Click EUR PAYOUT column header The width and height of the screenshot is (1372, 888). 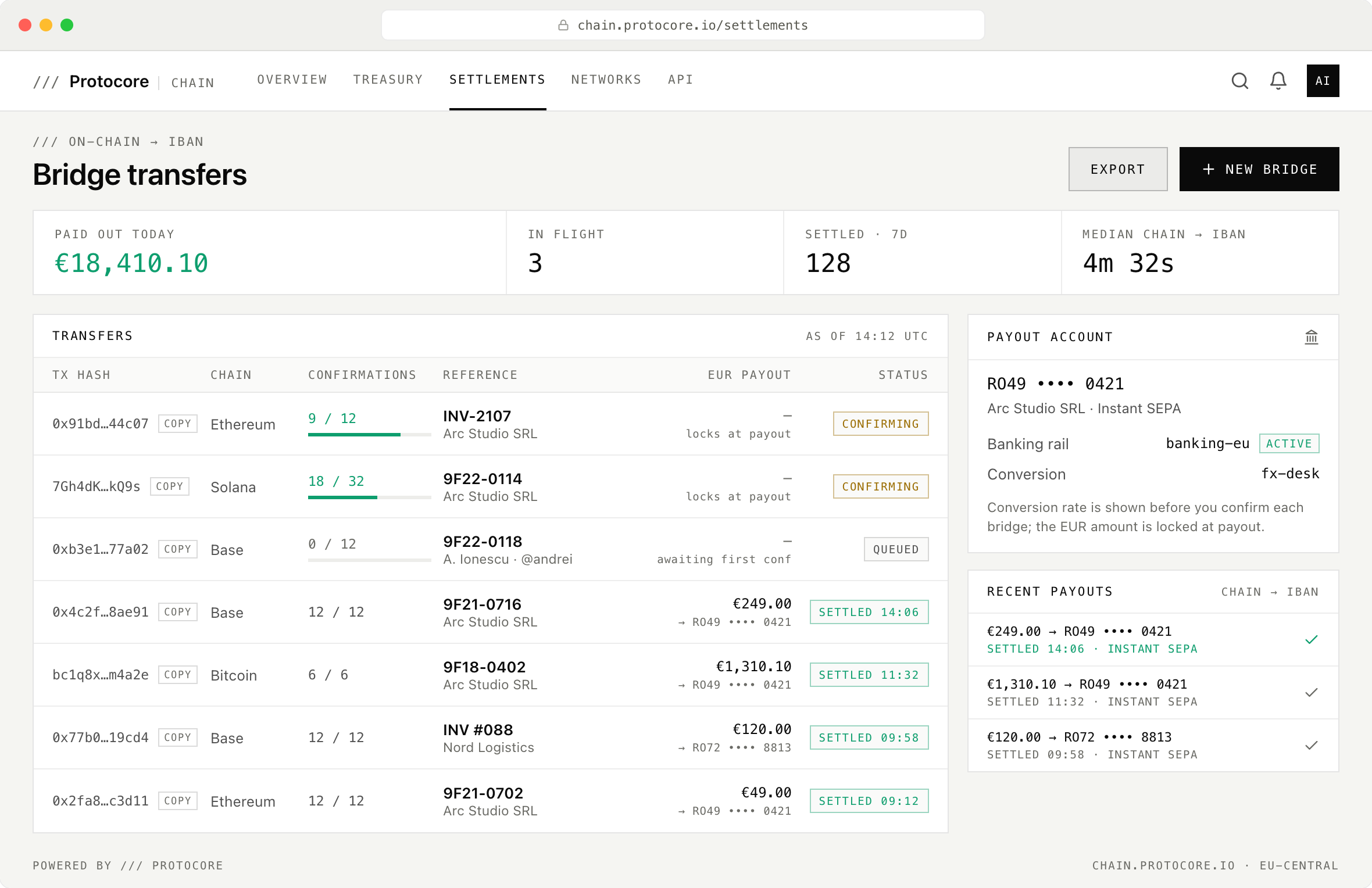tap(749, 375)
